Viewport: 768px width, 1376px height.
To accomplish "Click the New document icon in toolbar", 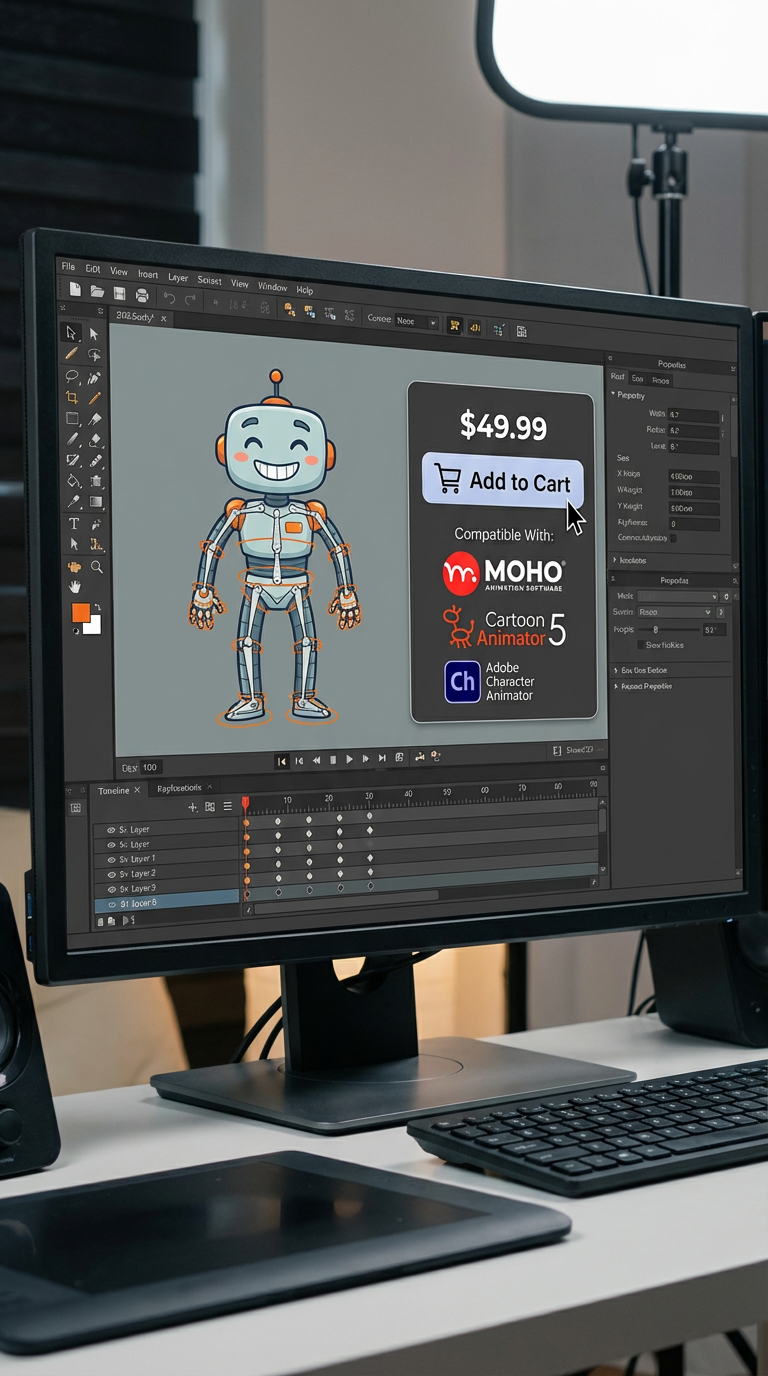I will pyautogui.click(x=75, y=290).
